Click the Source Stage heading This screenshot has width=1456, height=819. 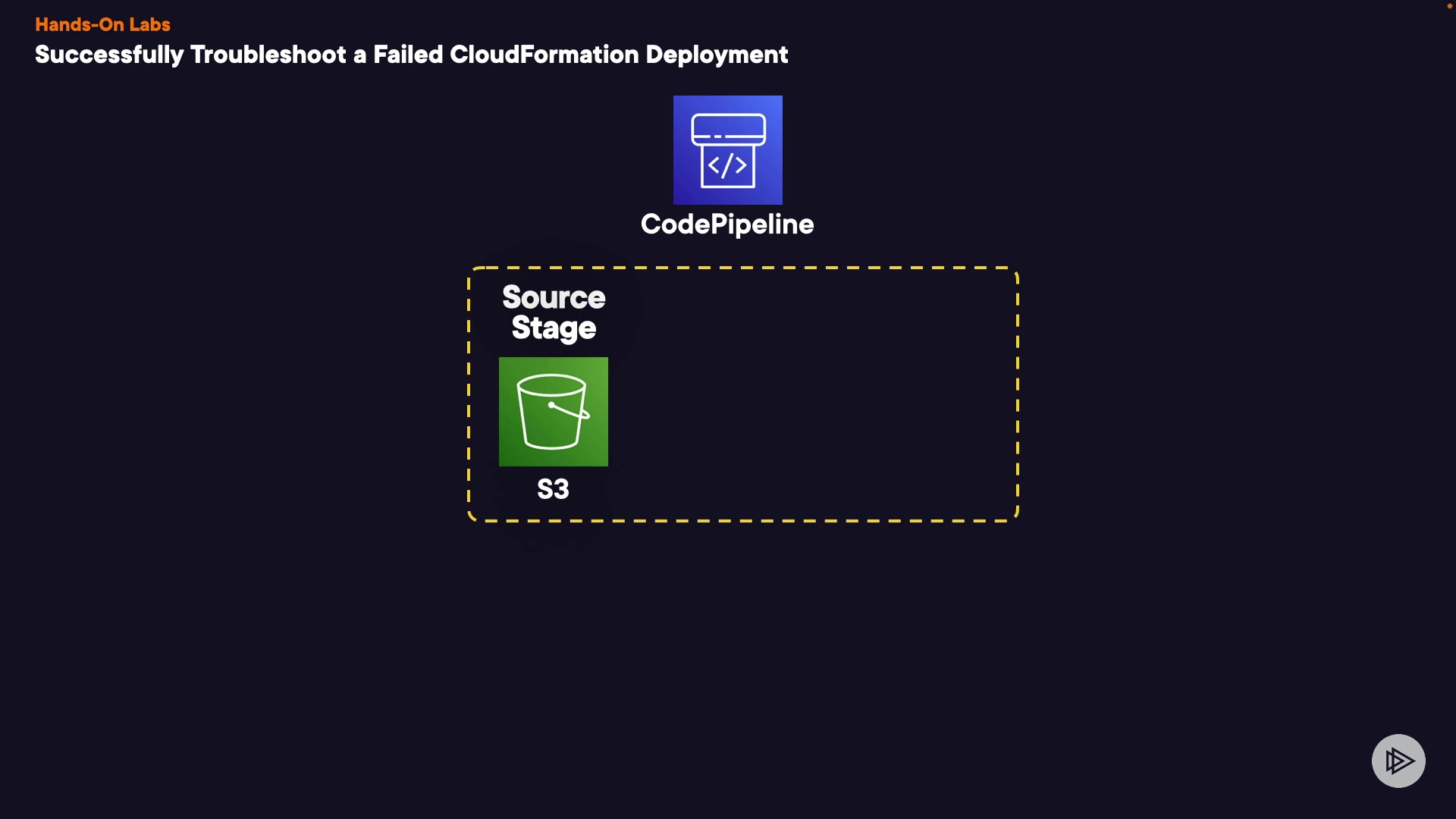pos(554,312)
